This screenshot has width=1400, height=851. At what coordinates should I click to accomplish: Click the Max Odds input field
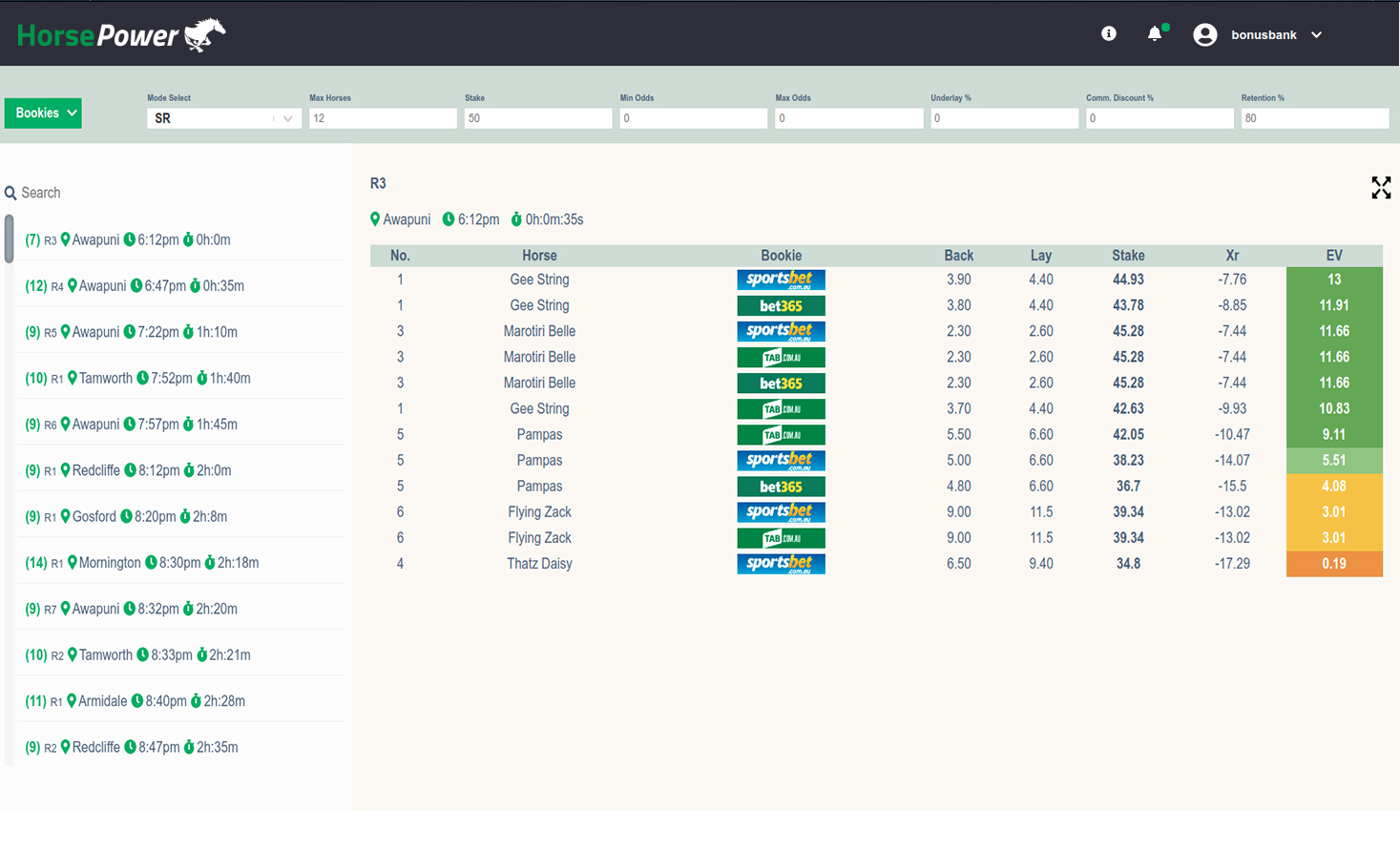click(849, 118)
